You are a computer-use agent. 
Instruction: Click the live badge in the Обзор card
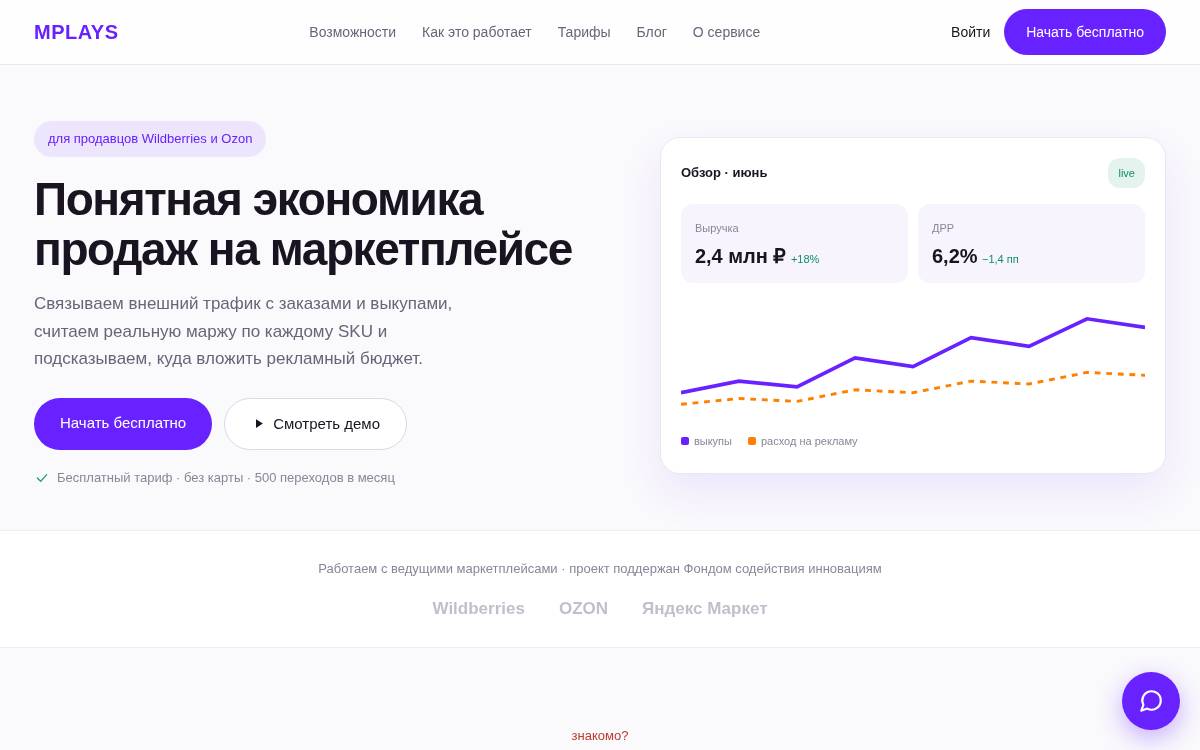[1126, 173]
